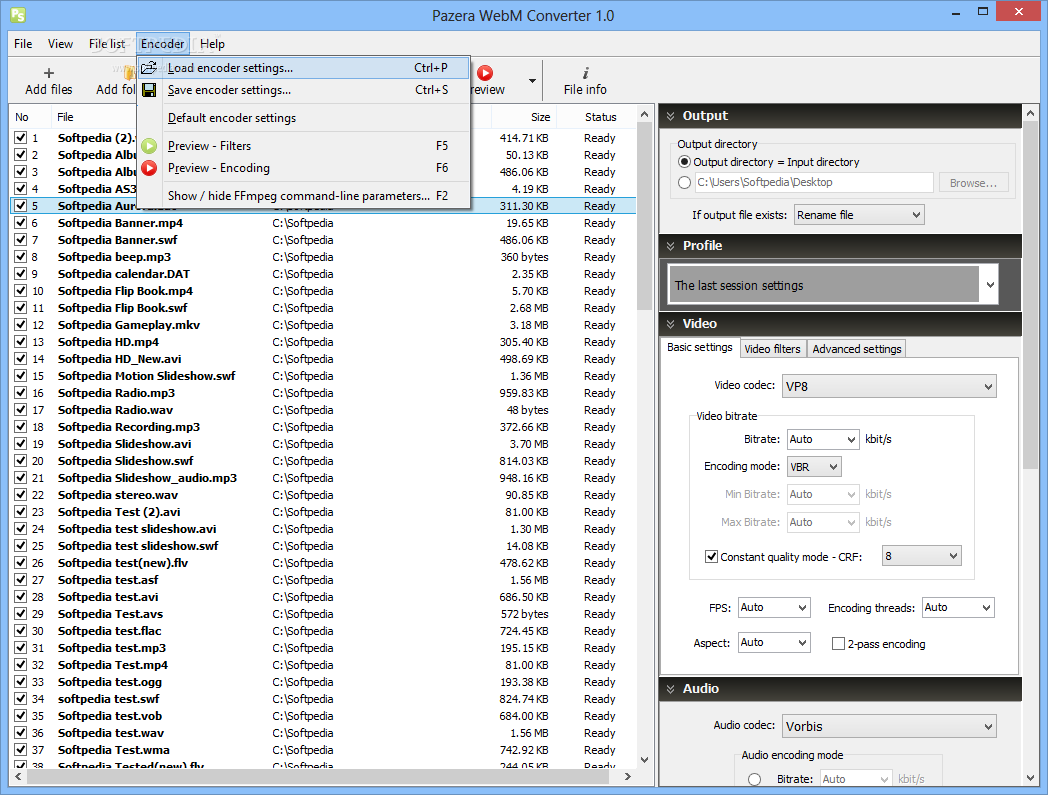This screenshot has height=795, width=1048.
Task: Open the If output file exists dropdown
Action: coord(859,215)
